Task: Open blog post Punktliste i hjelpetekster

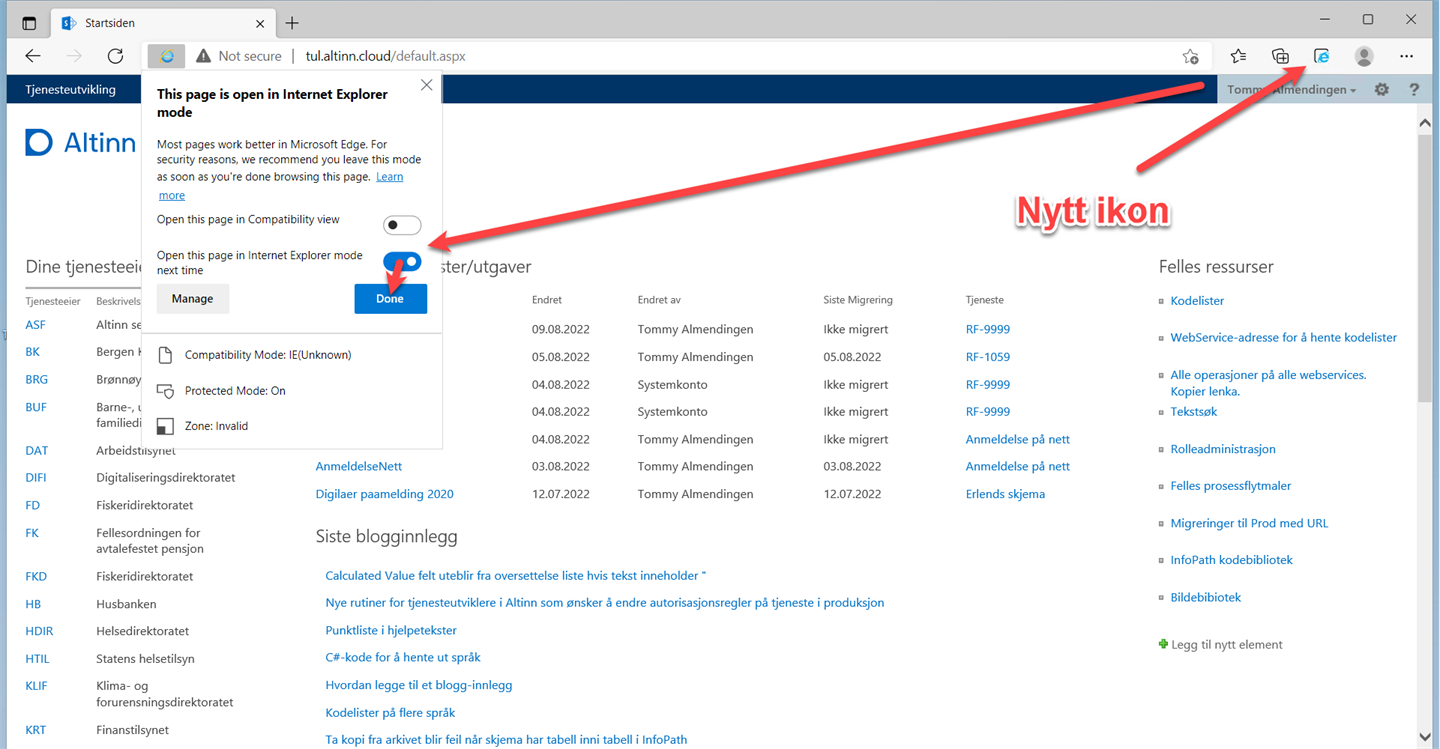Action: pos(391,630)
